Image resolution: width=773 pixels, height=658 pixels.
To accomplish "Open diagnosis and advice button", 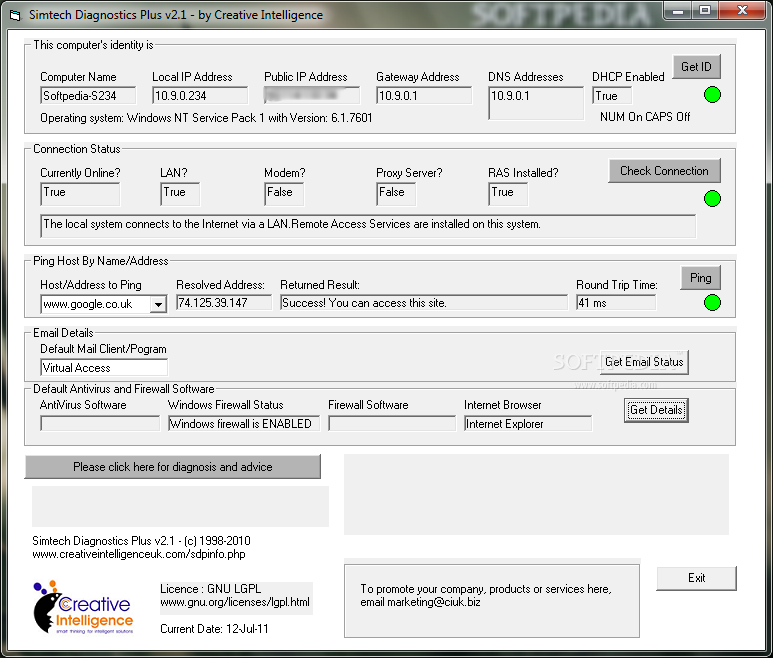I will 172,467.
